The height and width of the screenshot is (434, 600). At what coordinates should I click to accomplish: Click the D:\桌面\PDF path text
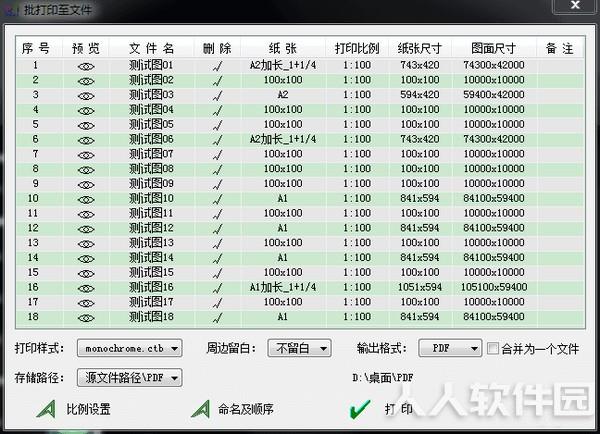click(x=383, y=378)
